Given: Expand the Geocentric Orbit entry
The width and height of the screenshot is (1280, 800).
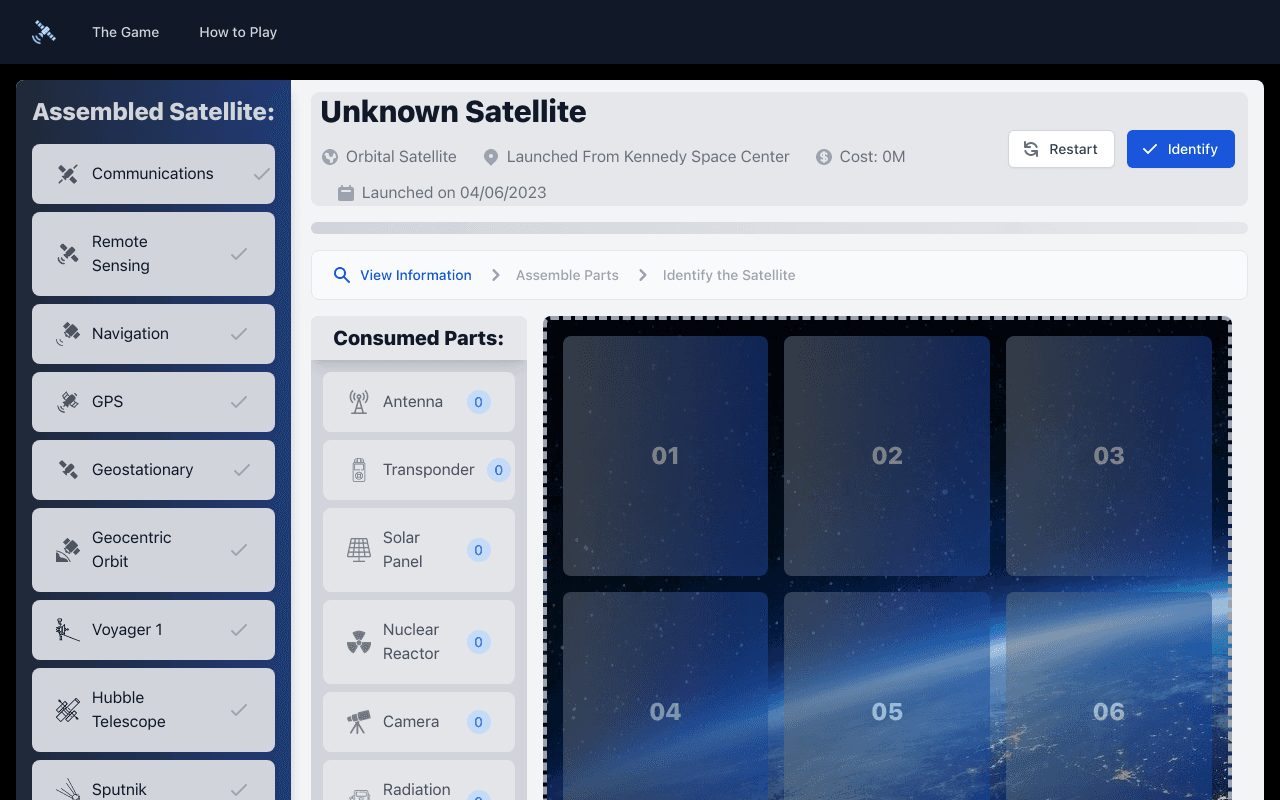Looking at the screenshot, I should click(153, 549).
